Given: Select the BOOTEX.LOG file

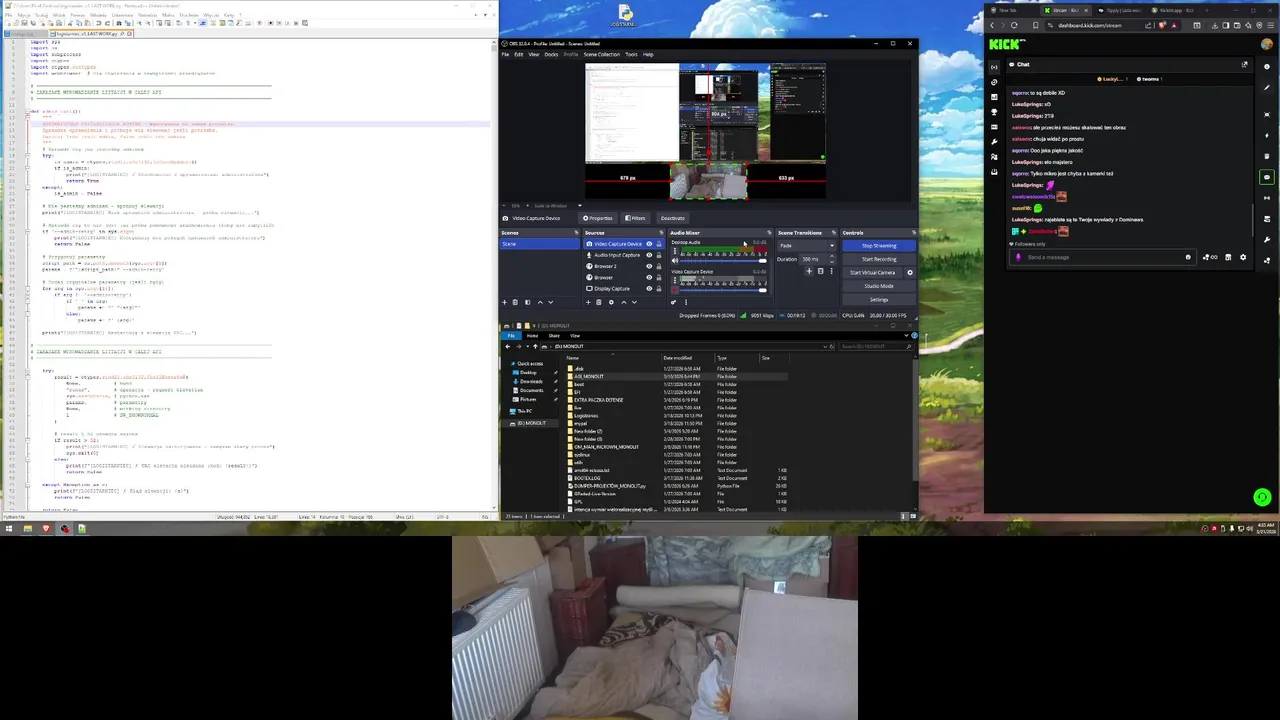Looking at the screenshot, I should (587, 478).
